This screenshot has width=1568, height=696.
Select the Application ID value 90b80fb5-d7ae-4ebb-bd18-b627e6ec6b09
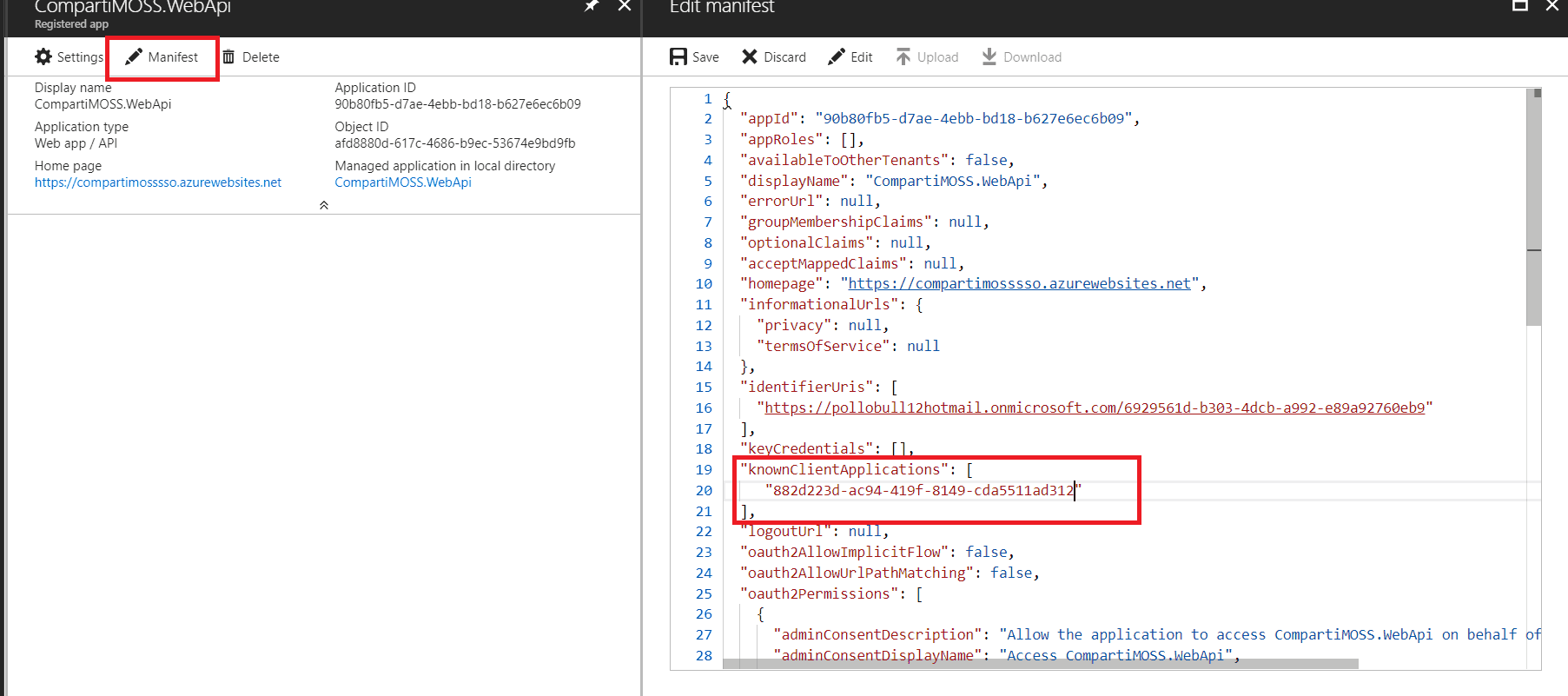458,104
